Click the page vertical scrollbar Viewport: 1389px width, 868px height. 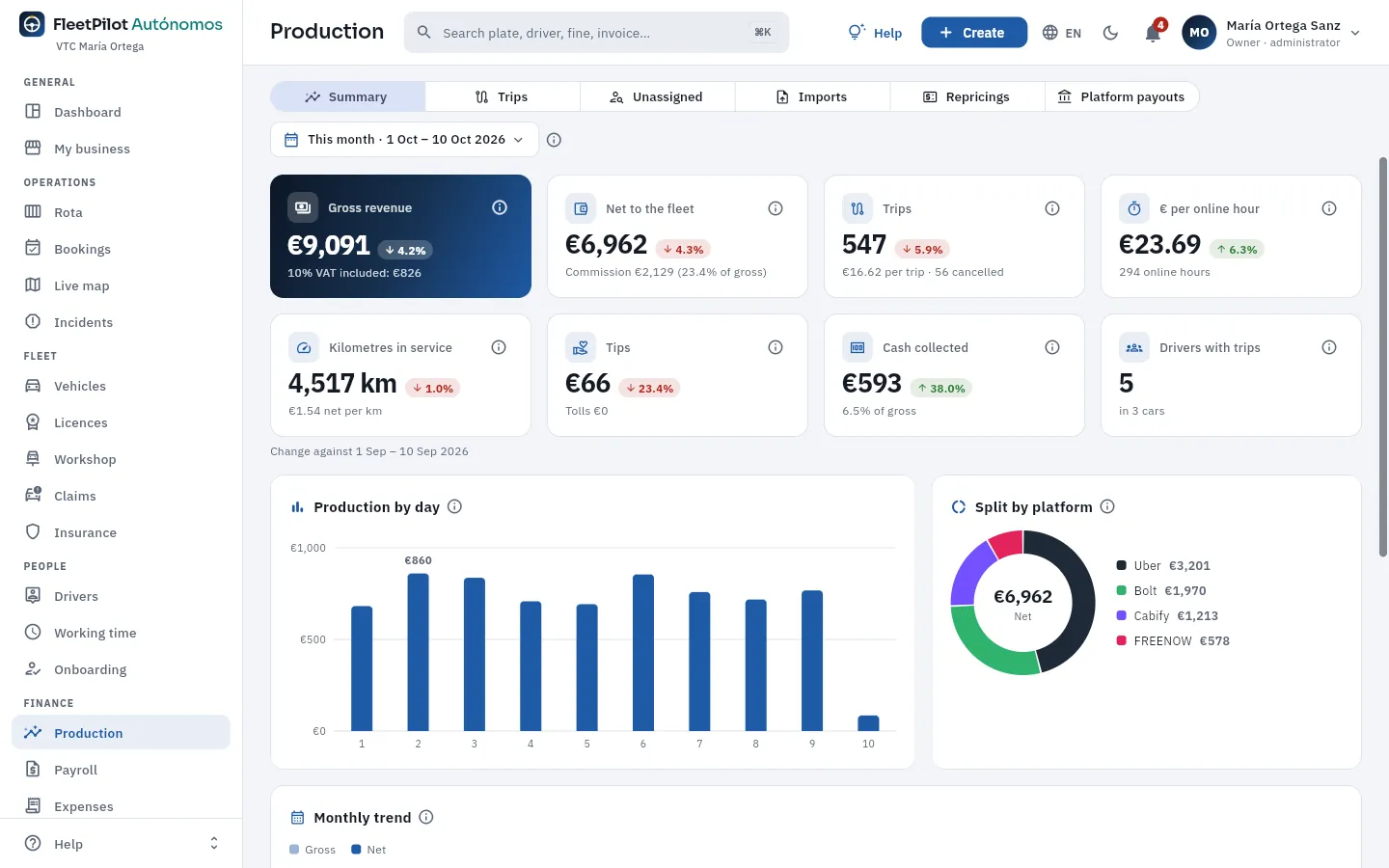click(1382, 357)
